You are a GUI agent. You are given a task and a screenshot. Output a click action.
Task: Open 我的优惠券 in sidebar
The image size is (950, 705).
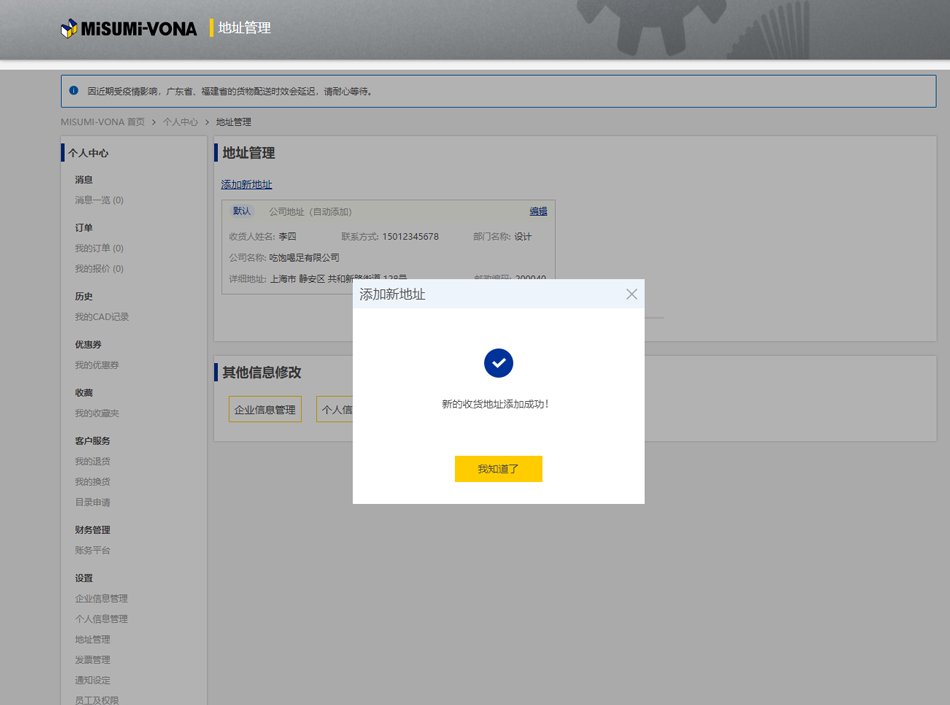tap(97, 365)
